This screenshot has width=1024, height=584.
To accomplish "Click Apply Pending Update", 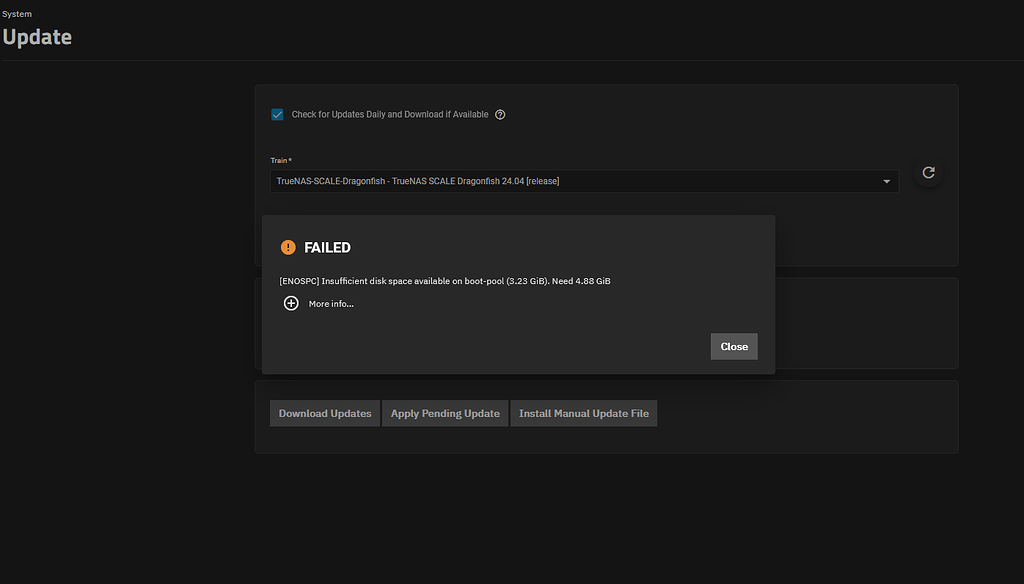I will pos(444,413).
